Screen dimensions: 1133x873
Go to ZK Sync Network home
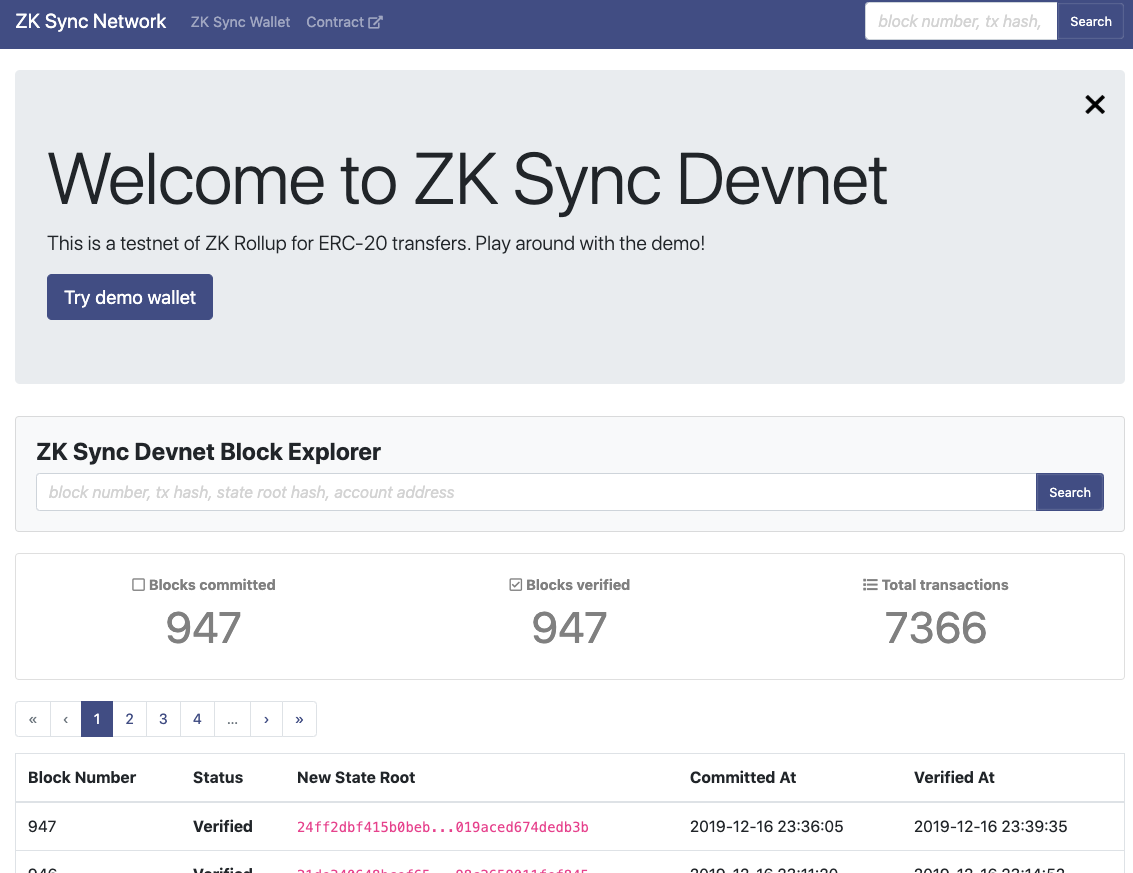pos(90,22)
